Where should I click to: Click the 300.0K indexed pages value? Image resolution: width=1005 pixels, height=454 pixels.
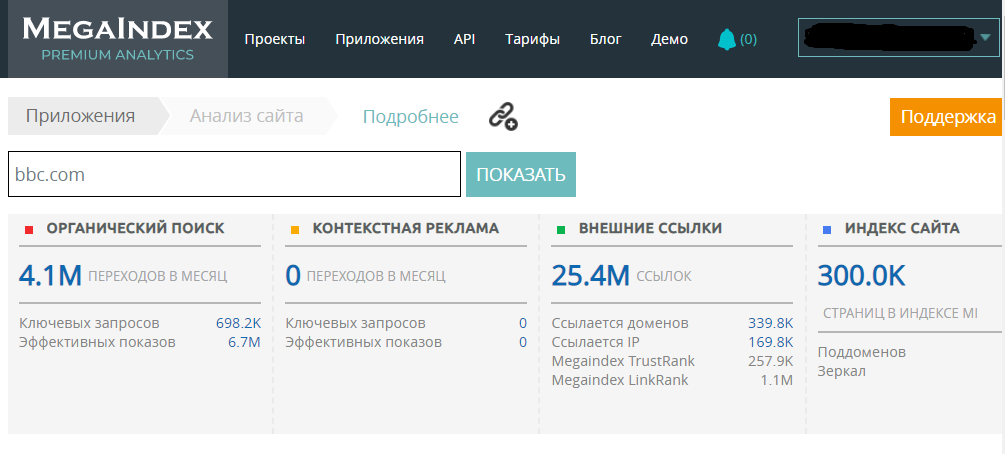[x=861, y=276]
